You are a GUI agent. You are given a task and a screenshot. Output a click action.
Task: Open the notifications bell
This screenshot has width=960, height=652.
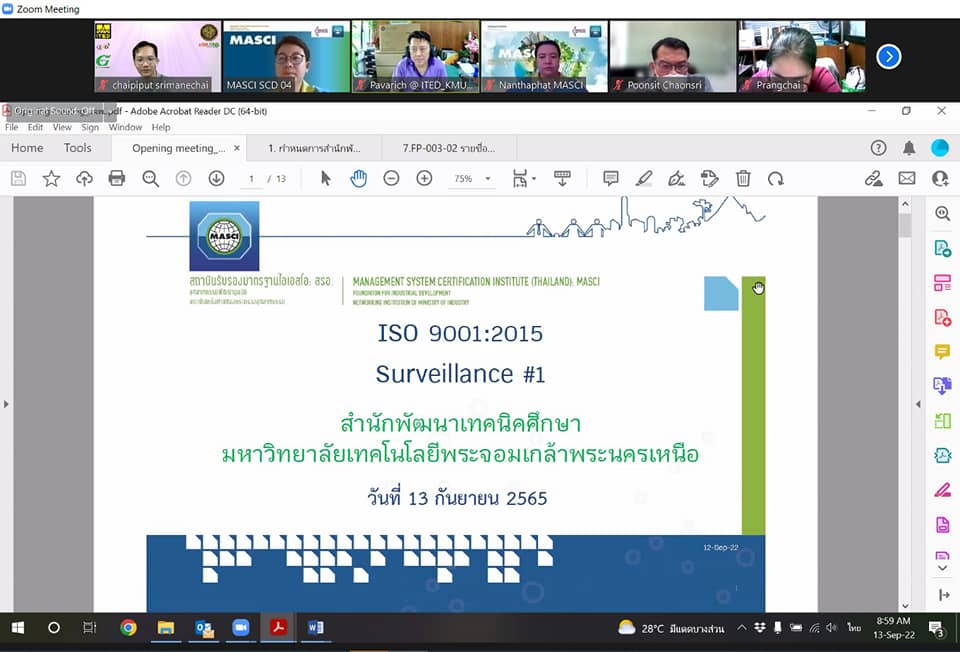(909, 148)
